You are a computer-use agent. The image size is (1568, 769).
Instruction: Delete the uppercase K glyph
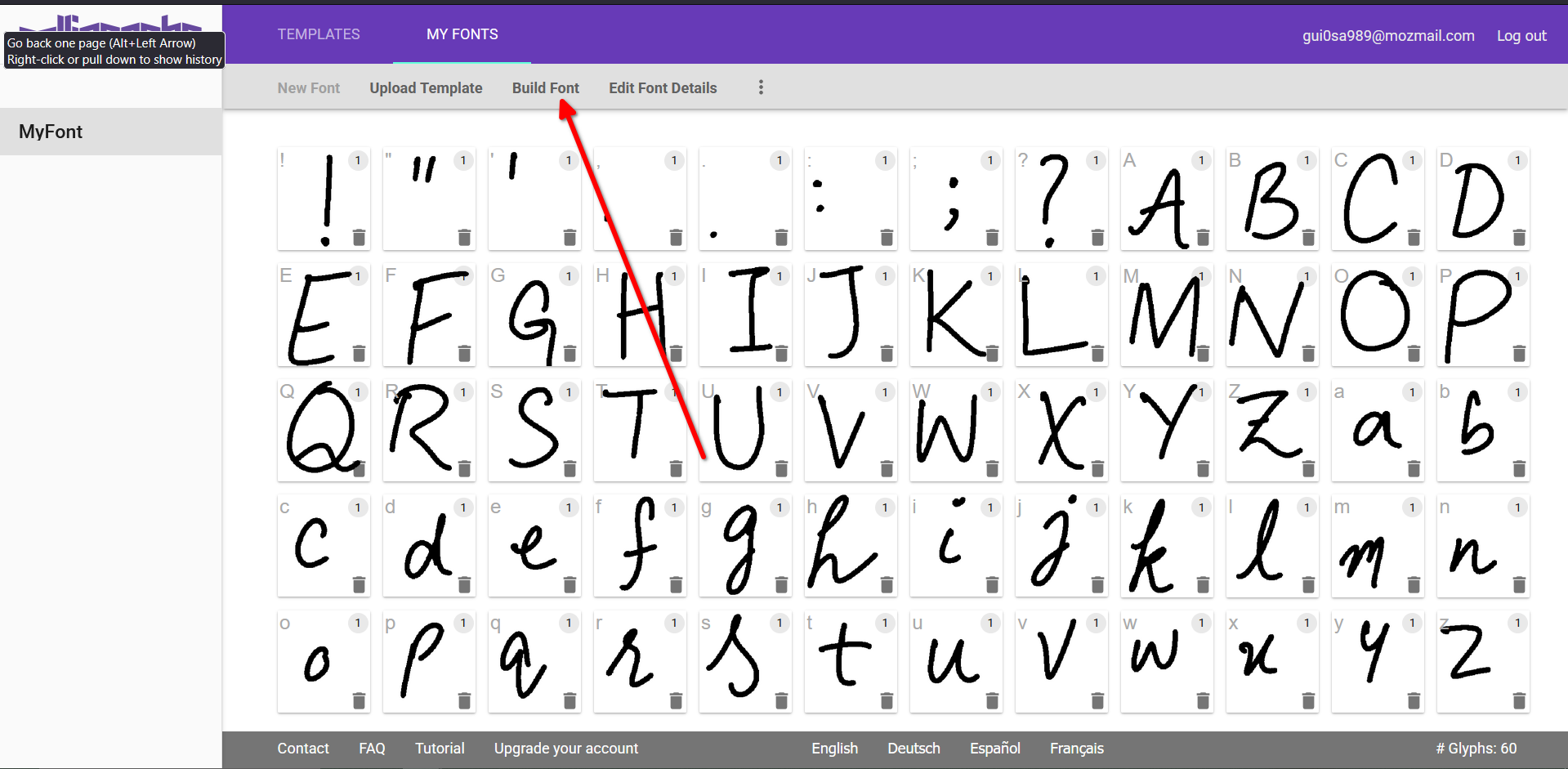(992, 354)
